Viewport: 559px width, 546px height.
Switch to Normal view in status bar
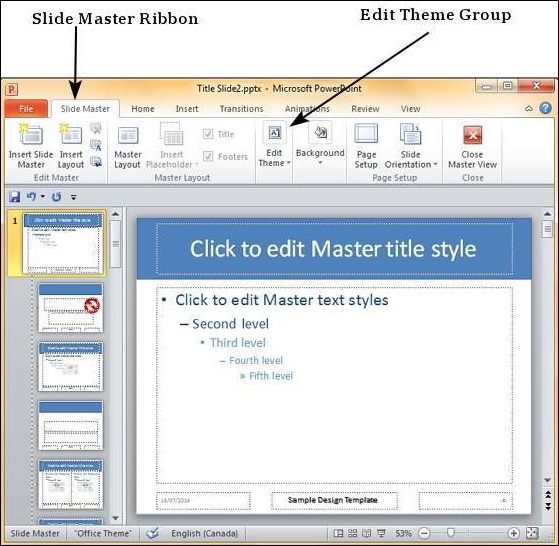338,533
